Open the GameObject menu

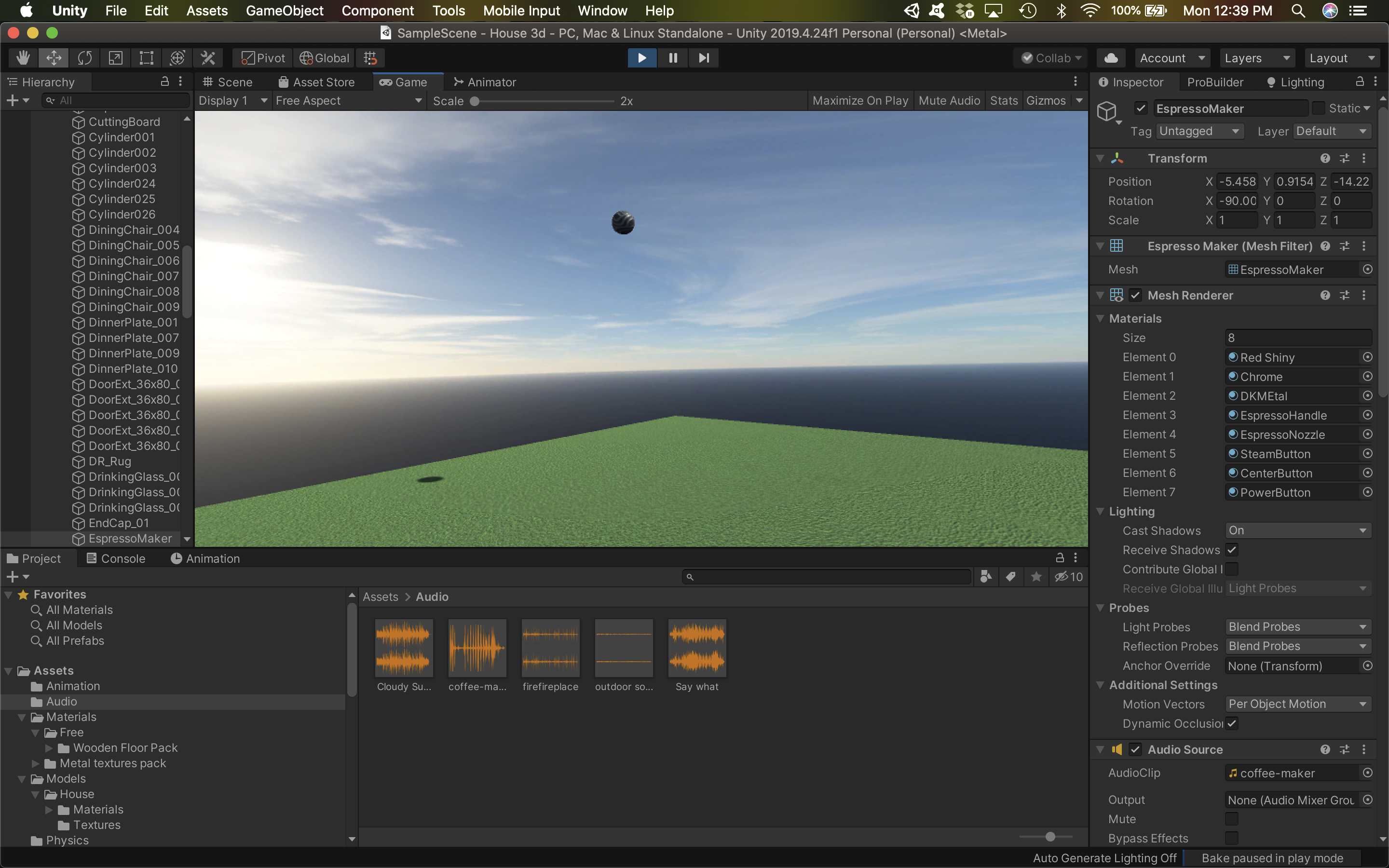pos(285,10)
